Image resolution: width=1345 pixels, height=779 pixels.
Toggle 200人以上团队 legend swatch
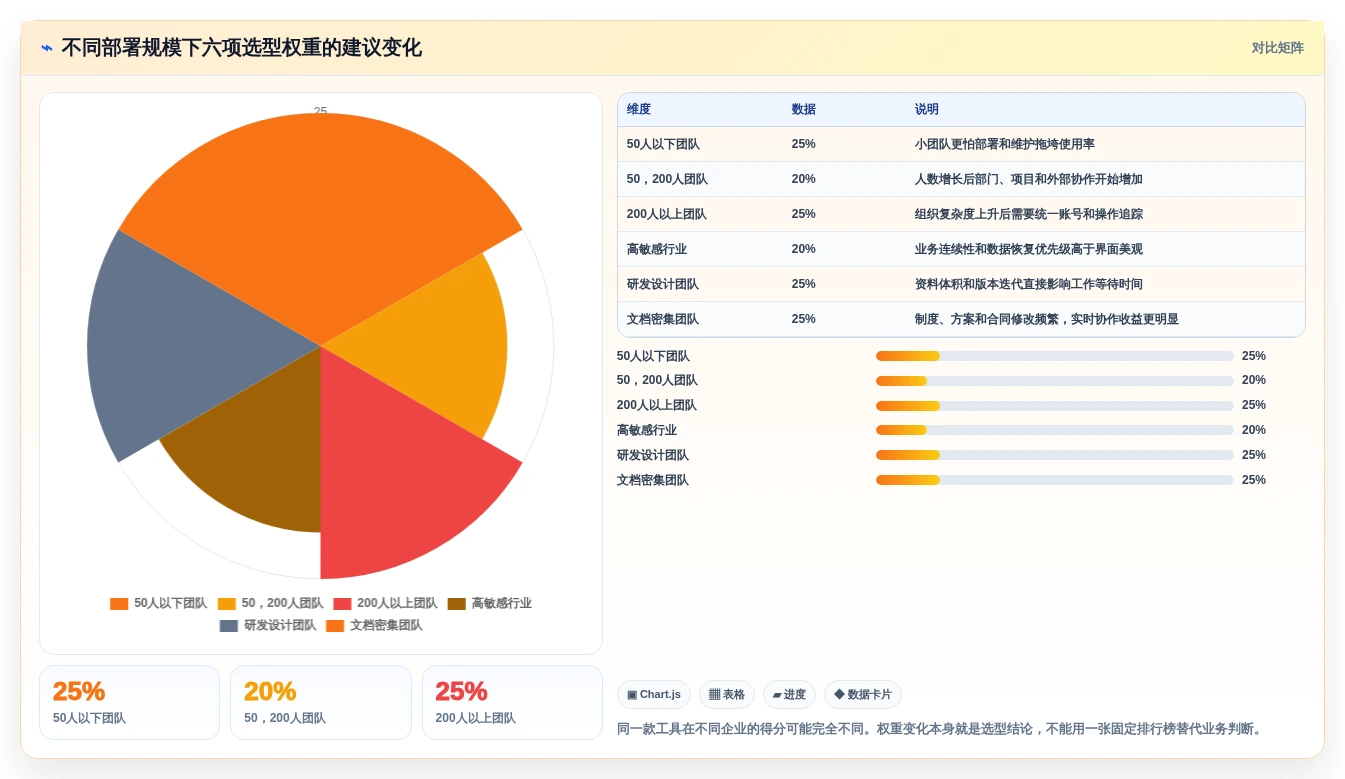(342, 604)
